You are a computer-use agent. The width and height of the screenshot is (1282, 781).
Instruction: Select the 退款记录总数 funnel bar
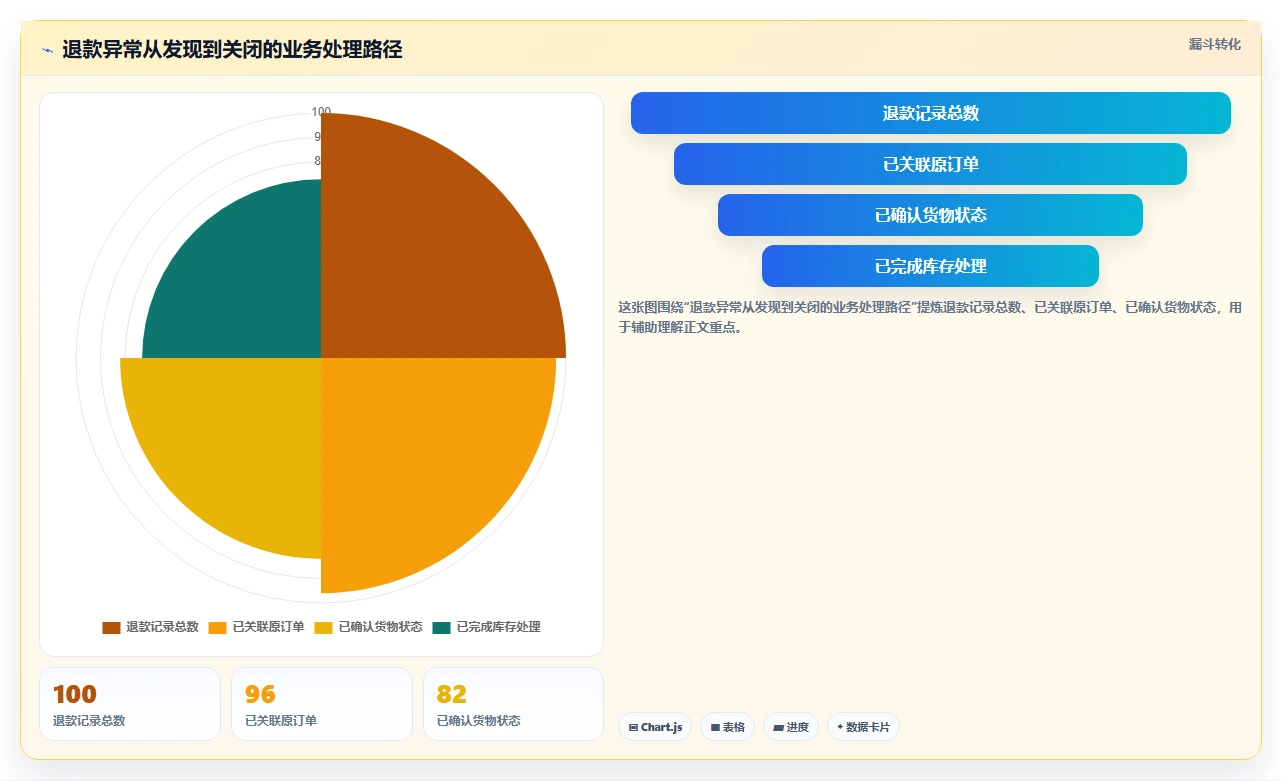click(x=930, y=113)
